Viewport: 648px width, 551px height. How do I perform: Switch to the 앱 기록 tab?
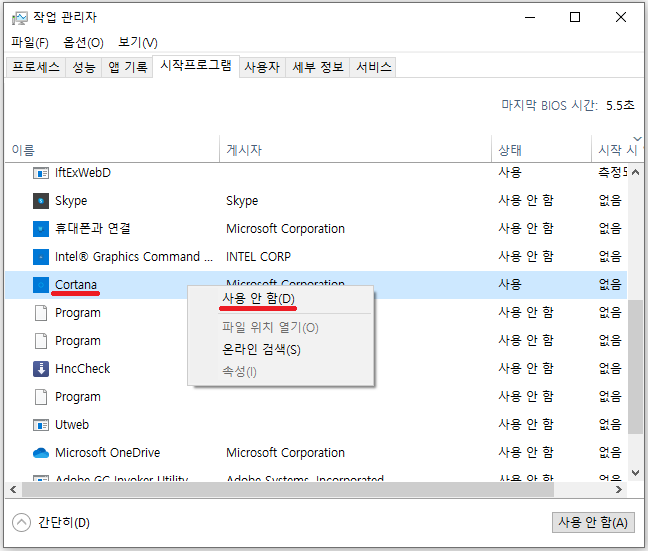pos(127,67)
